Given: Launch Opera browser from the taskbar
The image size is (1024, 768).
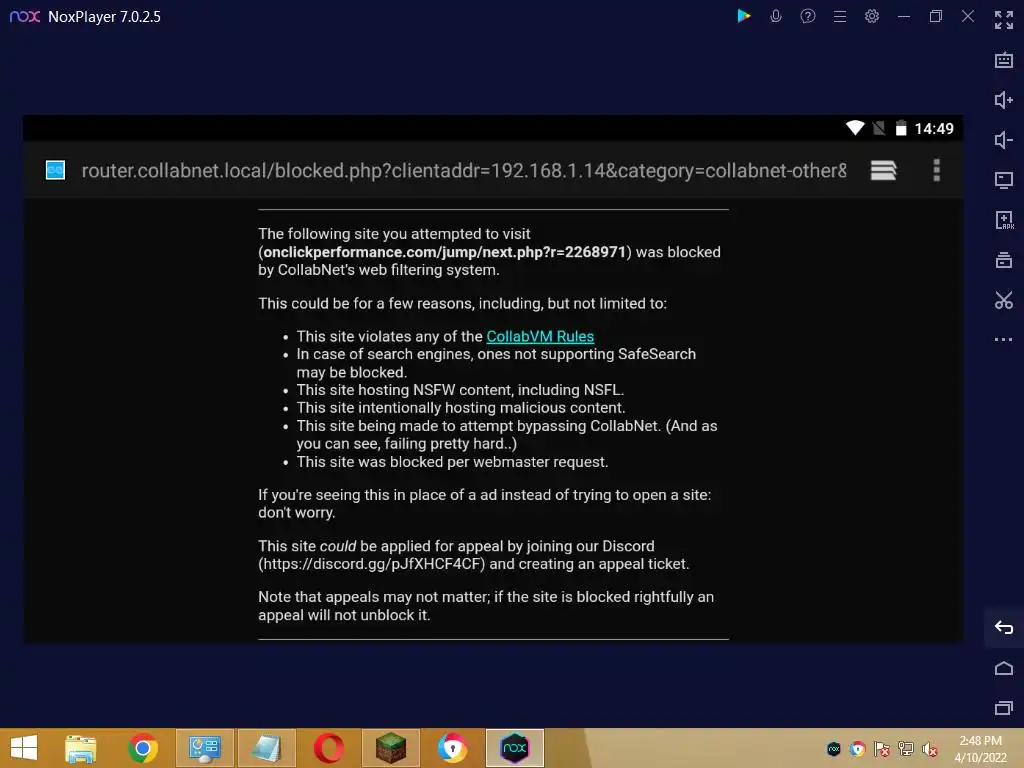Looking at the screenshot, I should coord(328,748).
